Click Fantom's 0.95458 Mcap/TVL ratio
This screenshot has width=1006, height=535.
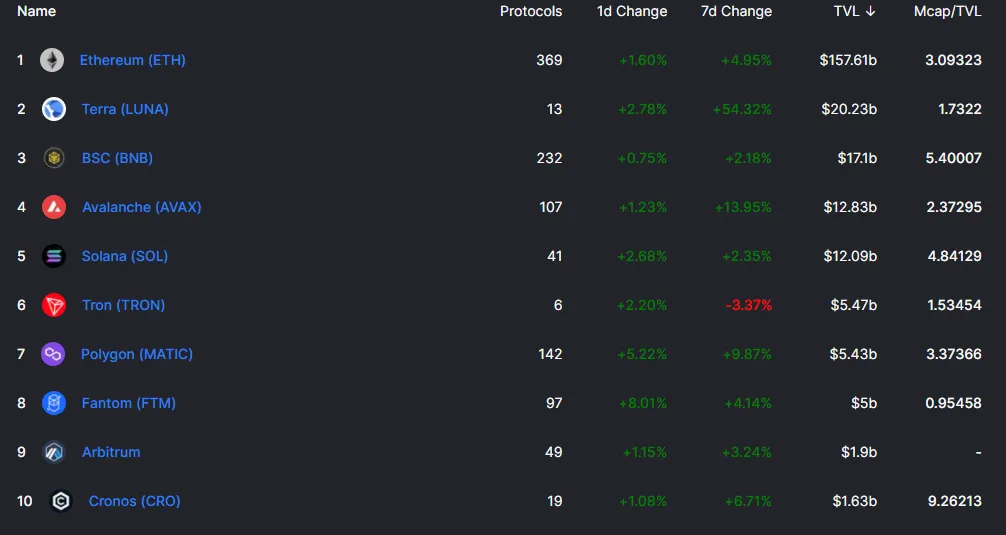point(953,403)
